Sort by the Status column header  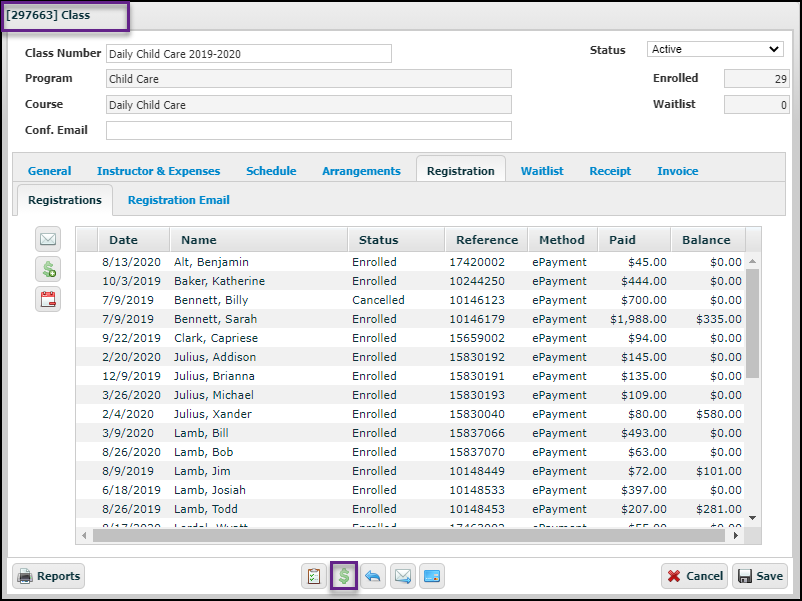396,240
